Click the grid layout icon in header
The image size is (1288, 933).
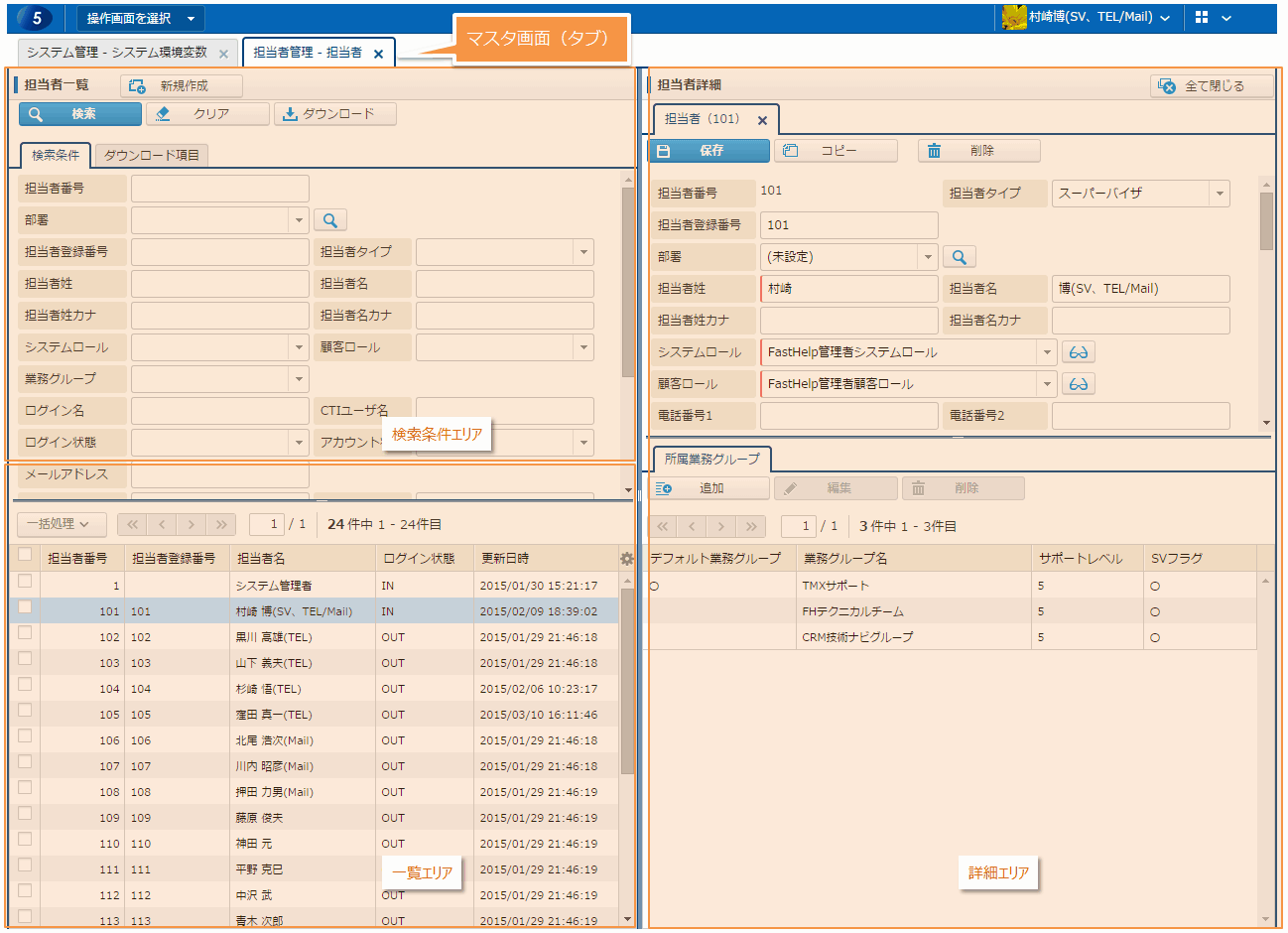tap(1202, 18)
